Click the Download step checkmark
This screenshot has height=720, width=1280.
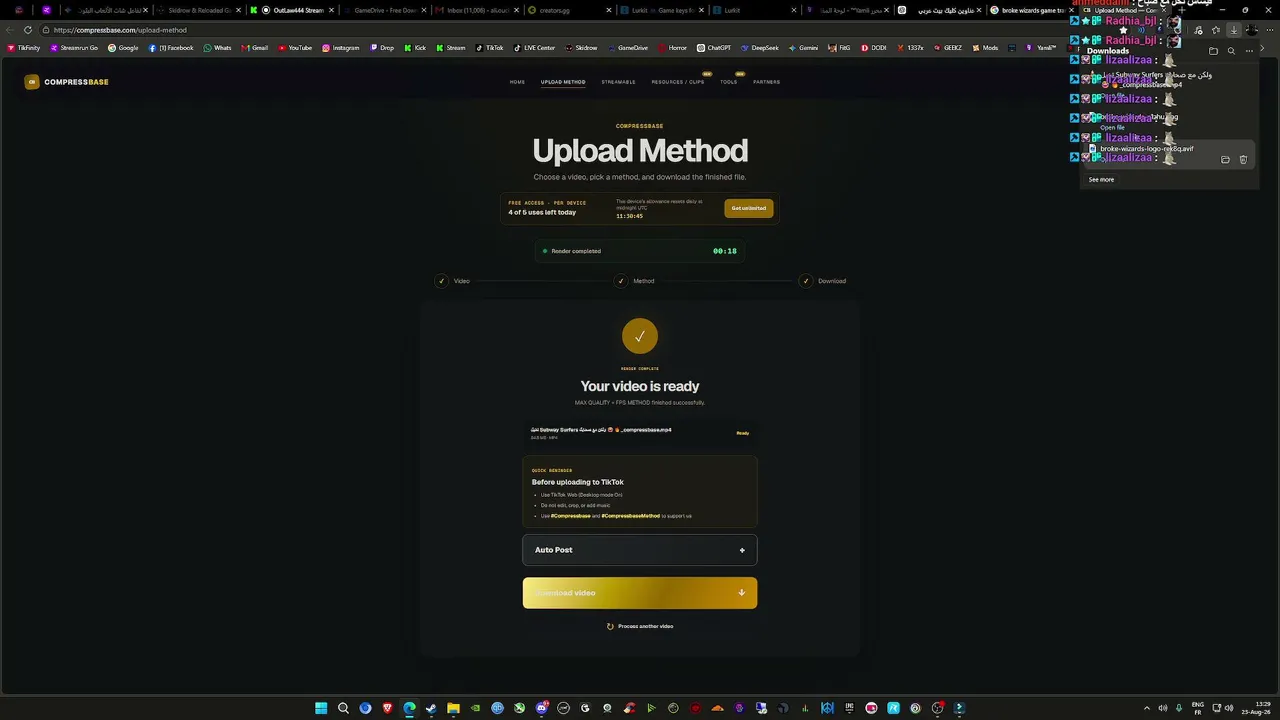point(805,281)
